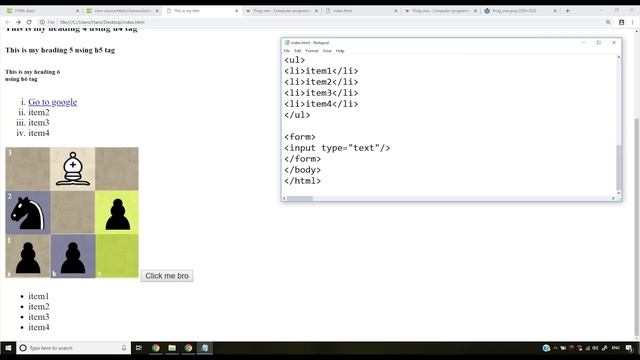Click the taskbar 'Type here to search' box
This screenshot has width=640, height=360.
73,348
